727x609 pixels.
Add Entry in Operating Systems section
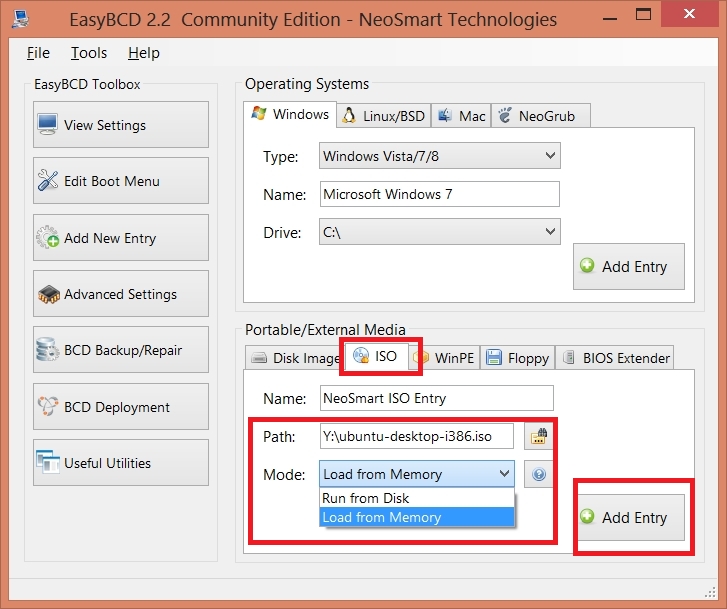(x=629, y=266)
